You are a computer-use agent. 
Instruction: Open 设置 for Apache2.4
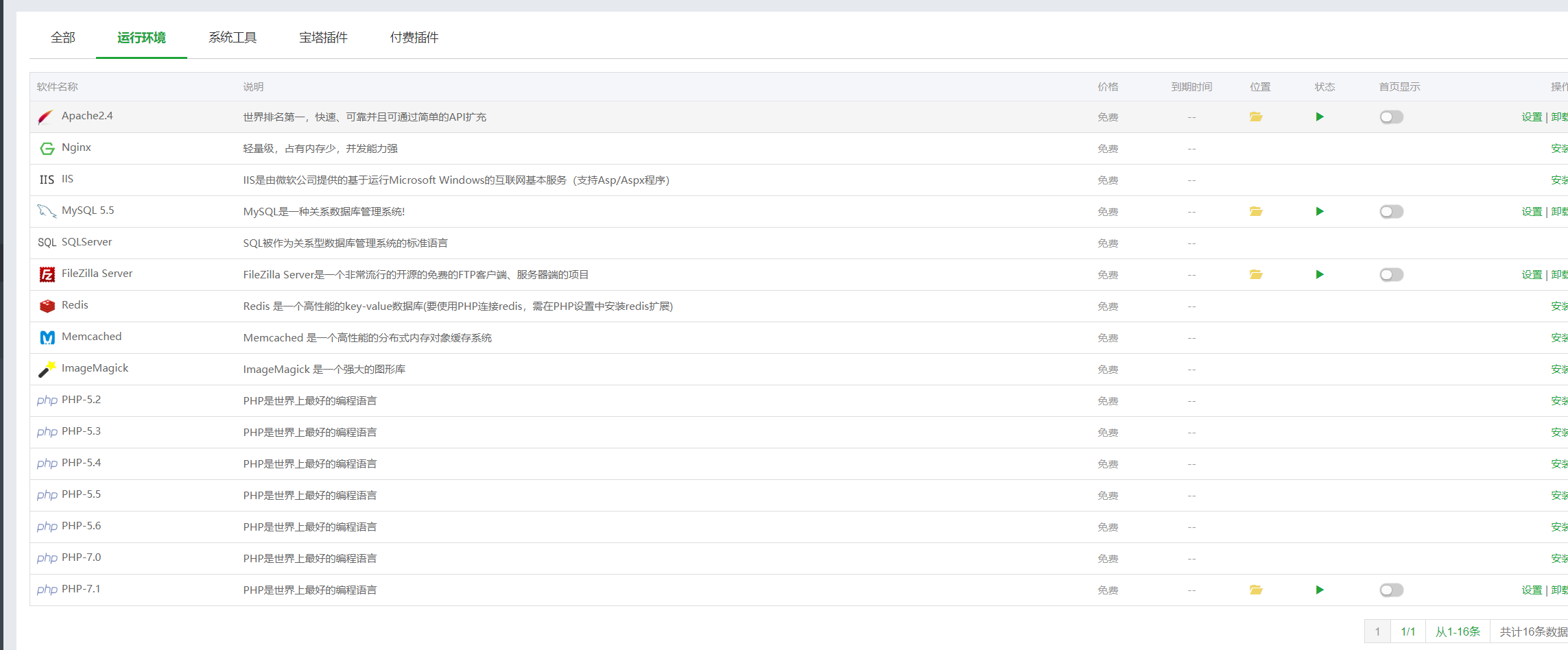(1532, 117)
